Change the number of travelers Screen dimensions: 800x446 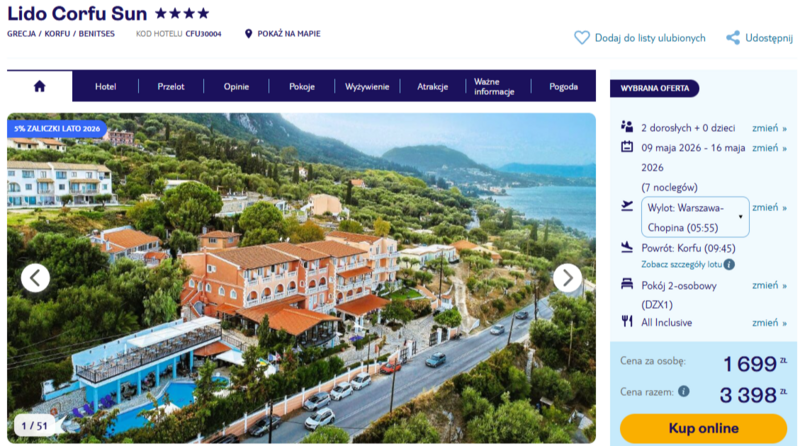click(x=769, y=128)
